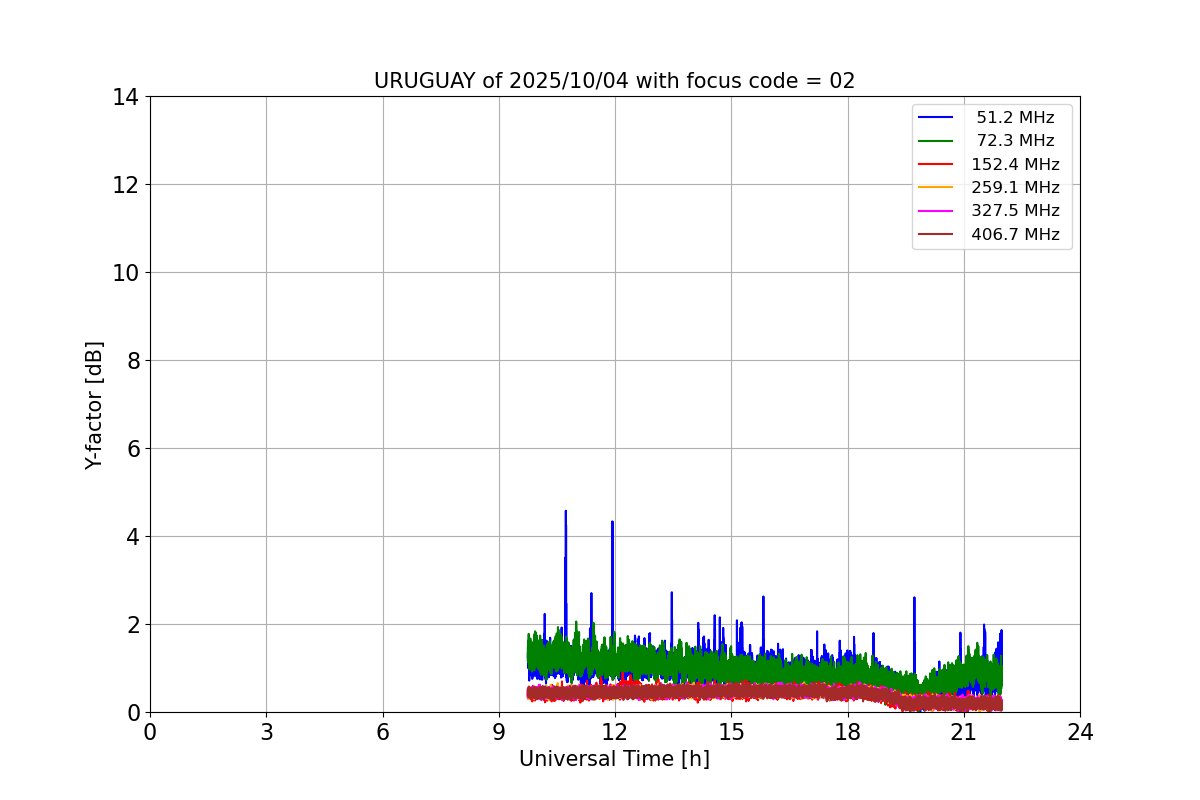Screen dimensions: 1200x800
Task: Click the y-axis tick label 8
Action: coord(132,361)
